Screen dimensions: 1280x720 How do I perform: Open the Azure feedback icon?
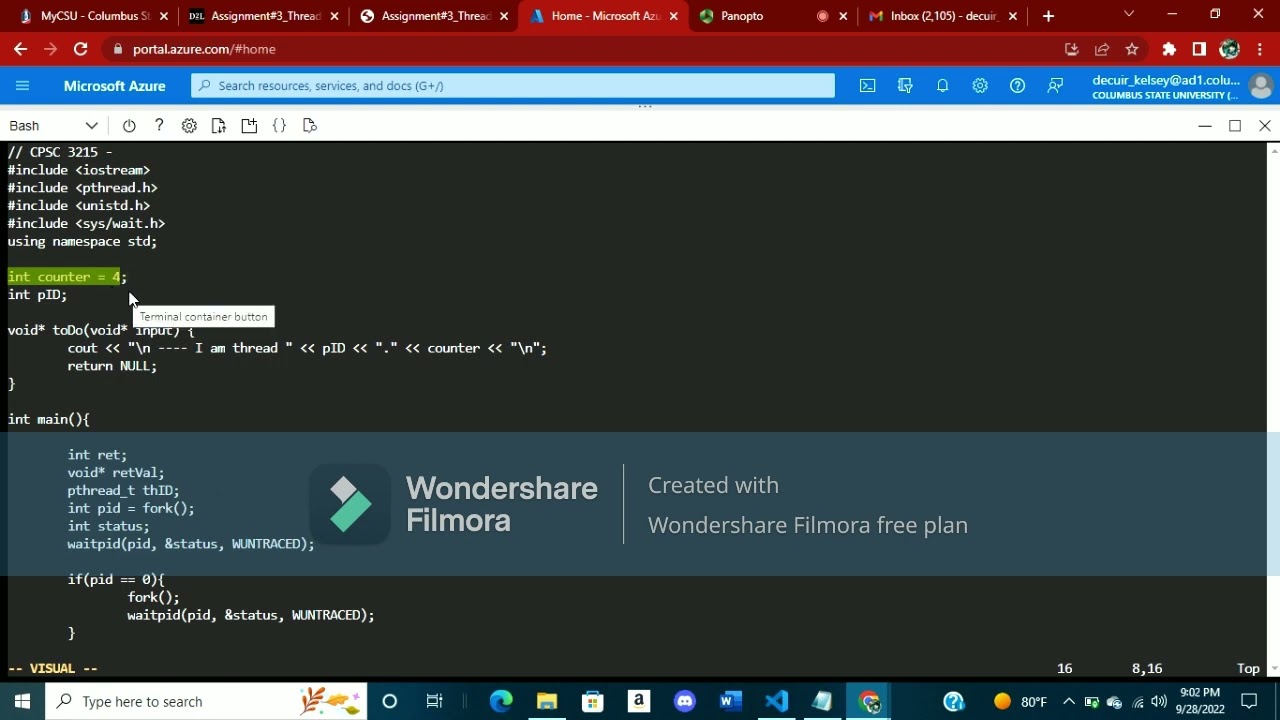point(1055,86)
